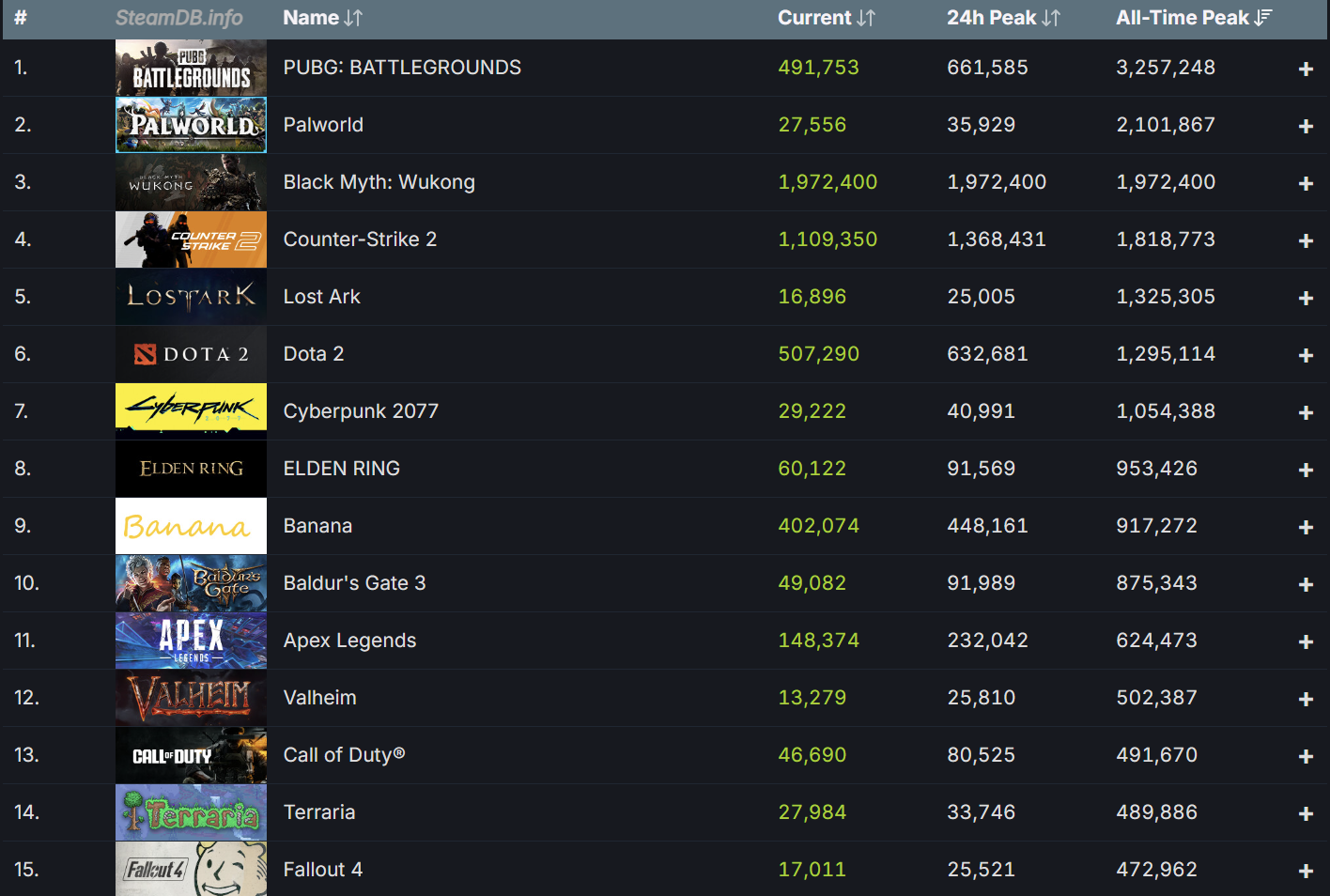Expand the PUBG: BATTLEGROUNDS row plus icon
This screenshot has width=1330, height=896.
(x=1306, y=69)
